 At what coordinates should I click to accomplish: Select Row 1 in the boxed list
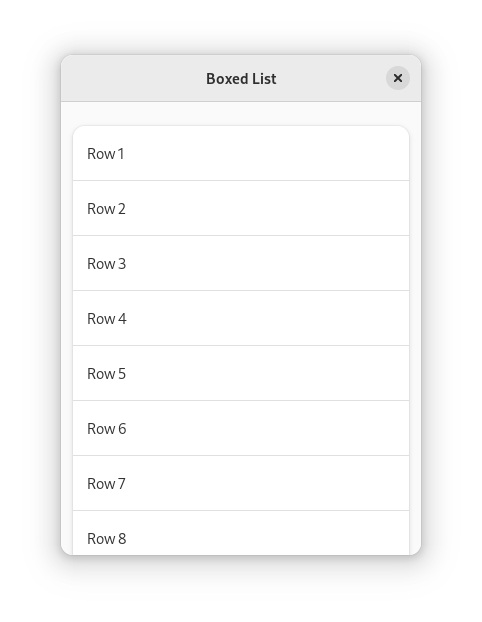(x=241, y=154)
